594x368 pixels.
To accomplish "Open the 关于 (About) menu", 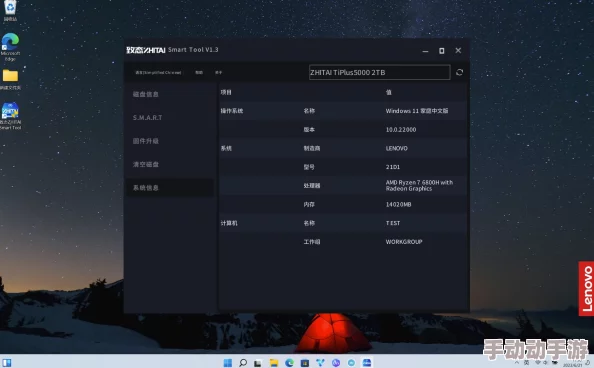I will pyautogui.click(x=219, y=72).
